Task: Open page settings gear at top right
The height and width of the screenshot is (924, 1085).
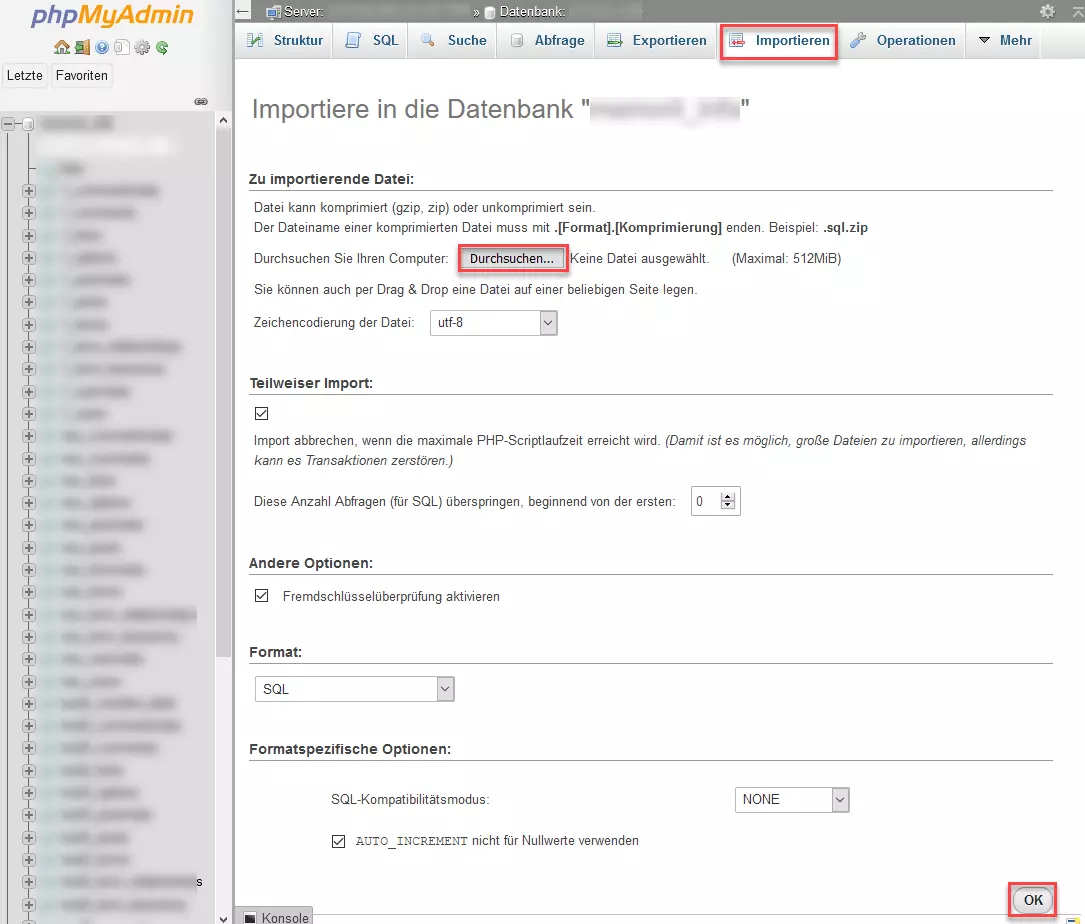Action: click(1047, 11)
